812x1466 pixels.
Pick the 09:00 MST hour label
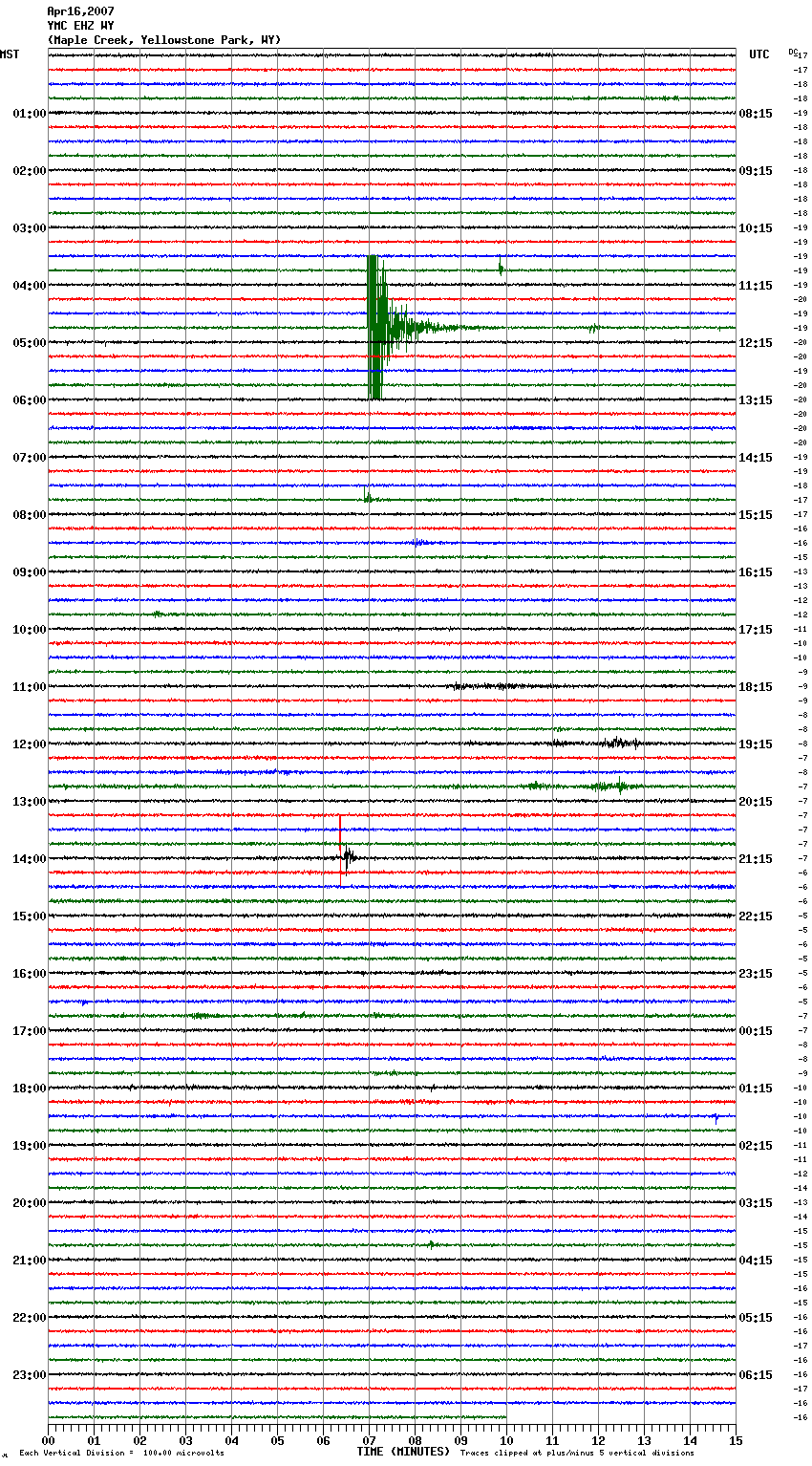[x=30, y=572]
